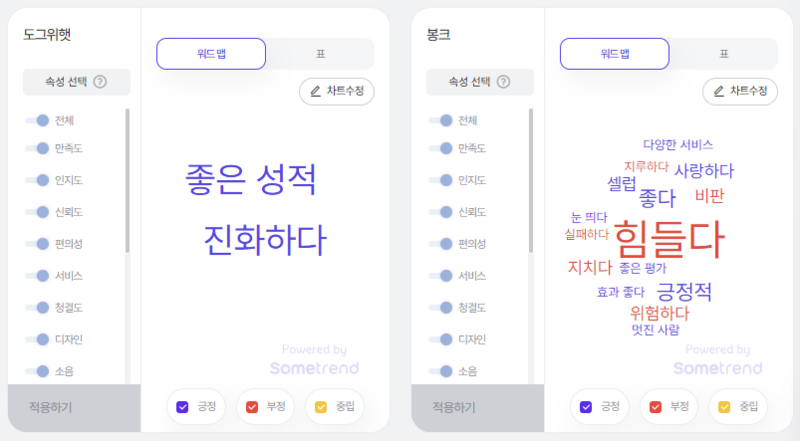This screenshot has width=800, height=441.
Task: Click 진화하다 word in 도그위햇 word map
Action: (264, 240)
